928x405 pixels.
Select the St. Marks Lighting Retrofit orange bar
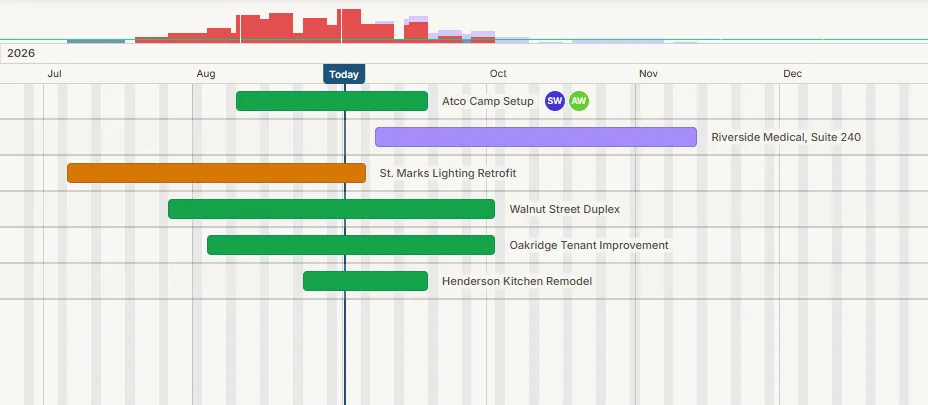[217, 173]
